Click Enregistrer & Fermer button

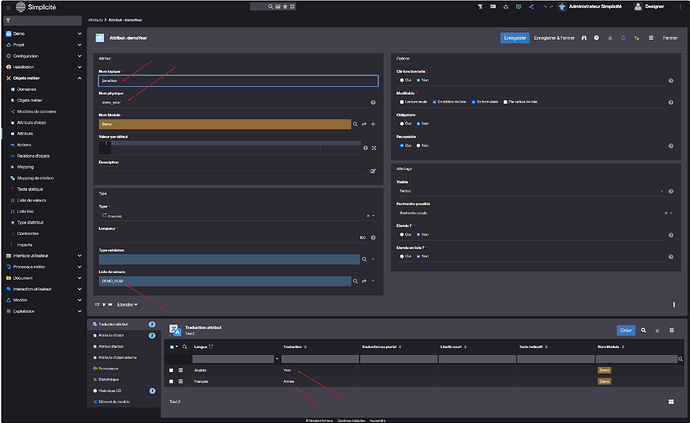[554, 38]
